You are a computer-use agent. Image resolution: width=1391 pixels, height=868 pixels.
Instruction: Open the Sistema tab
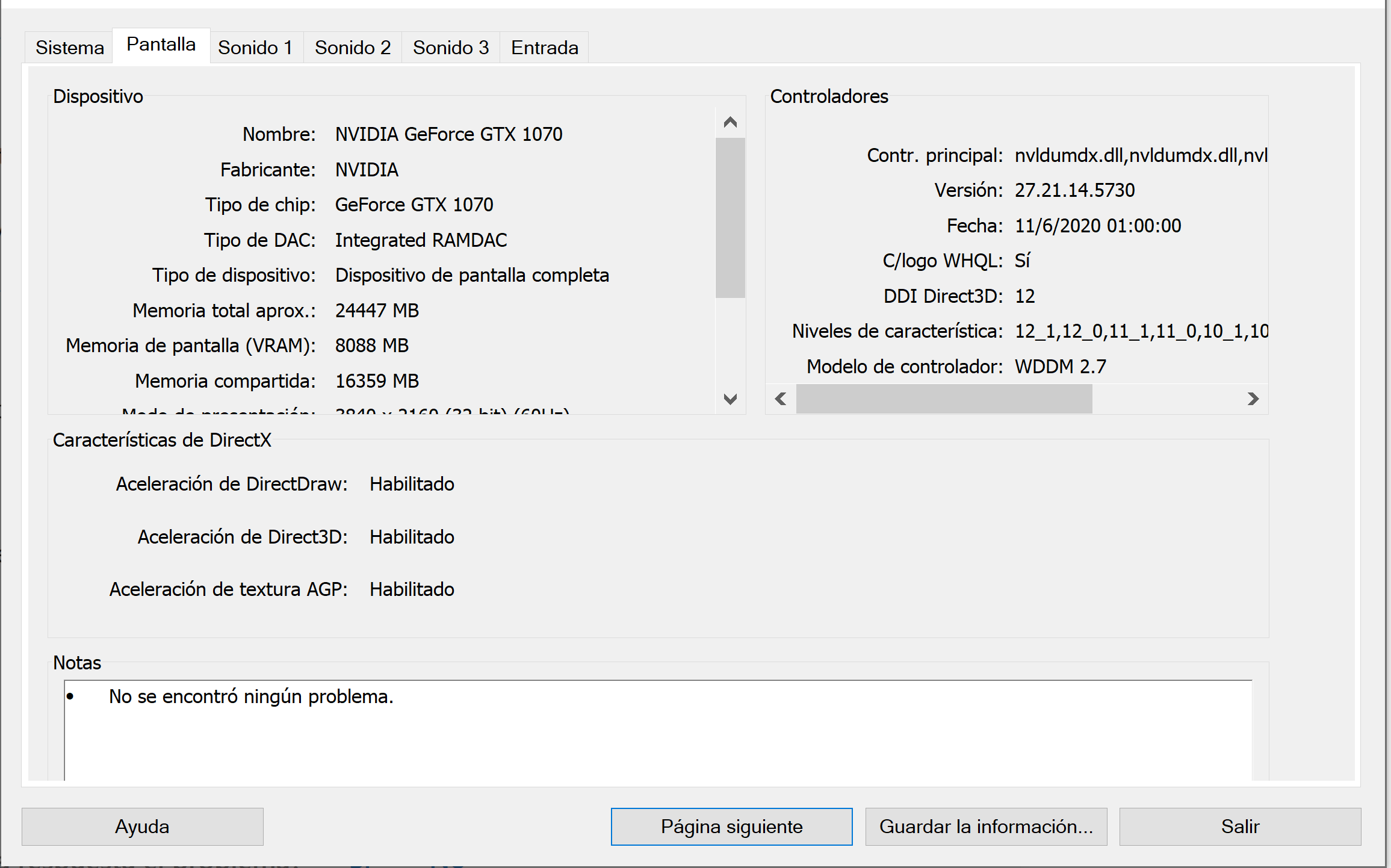coord(69,48)
